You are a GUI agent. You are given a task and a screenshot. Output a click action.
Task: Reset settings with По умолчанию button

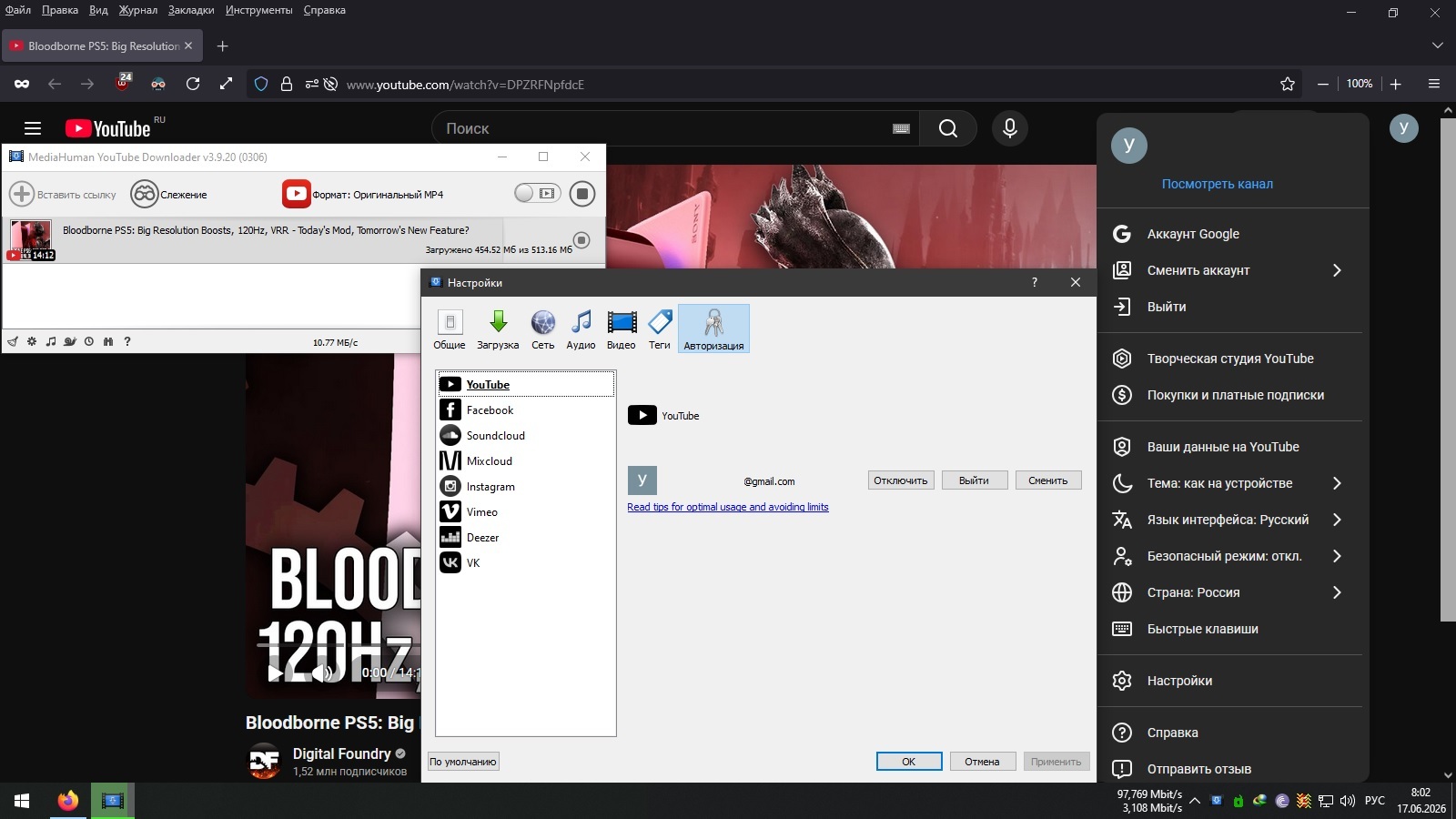pyautogui.click(x=463, y=762)
